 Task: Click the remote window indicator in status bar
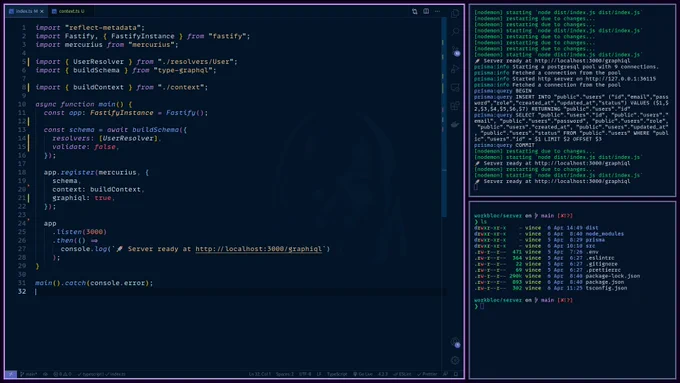(11, 374)
